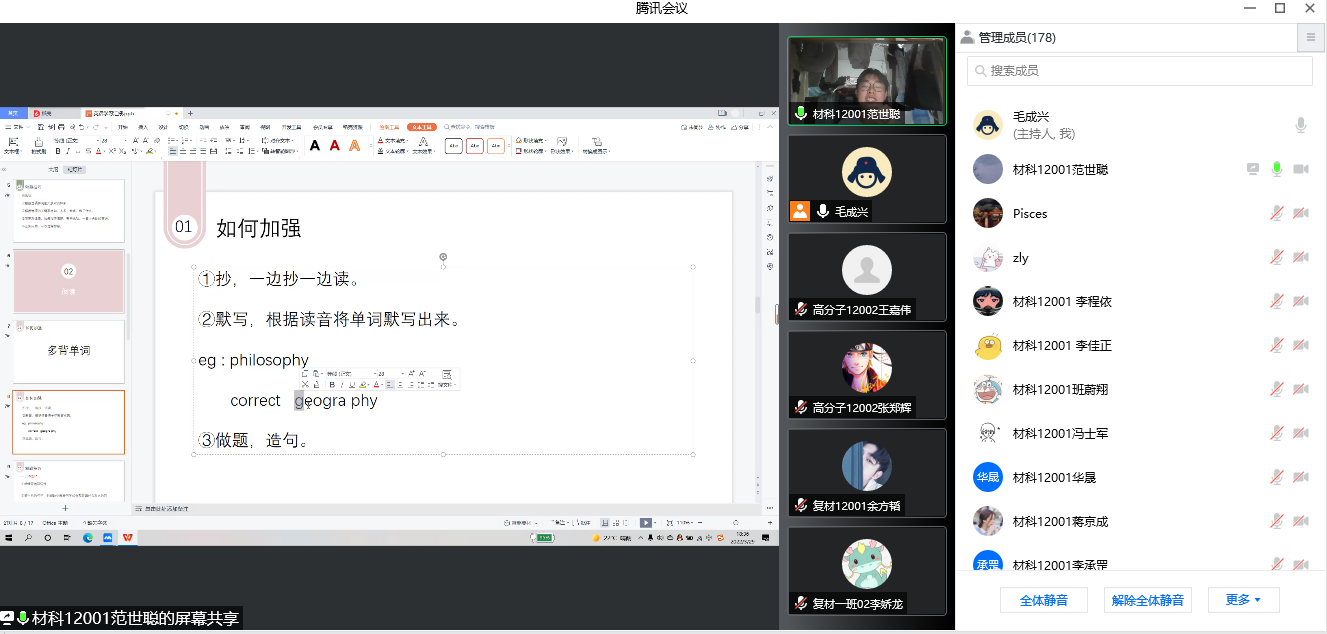
Task: Click the muted mic icon for 华晟
Action: [x=1277, y=477]
